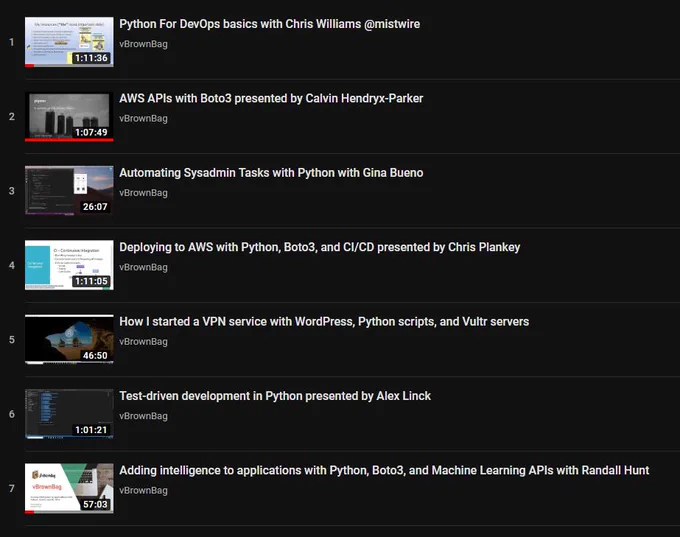The width and height of the screenshot is (680, 537).
Task: Click title 'AWS APIs with Boto3 presented by Calvin Hendryx-Parker'
Action: point(271,98)
